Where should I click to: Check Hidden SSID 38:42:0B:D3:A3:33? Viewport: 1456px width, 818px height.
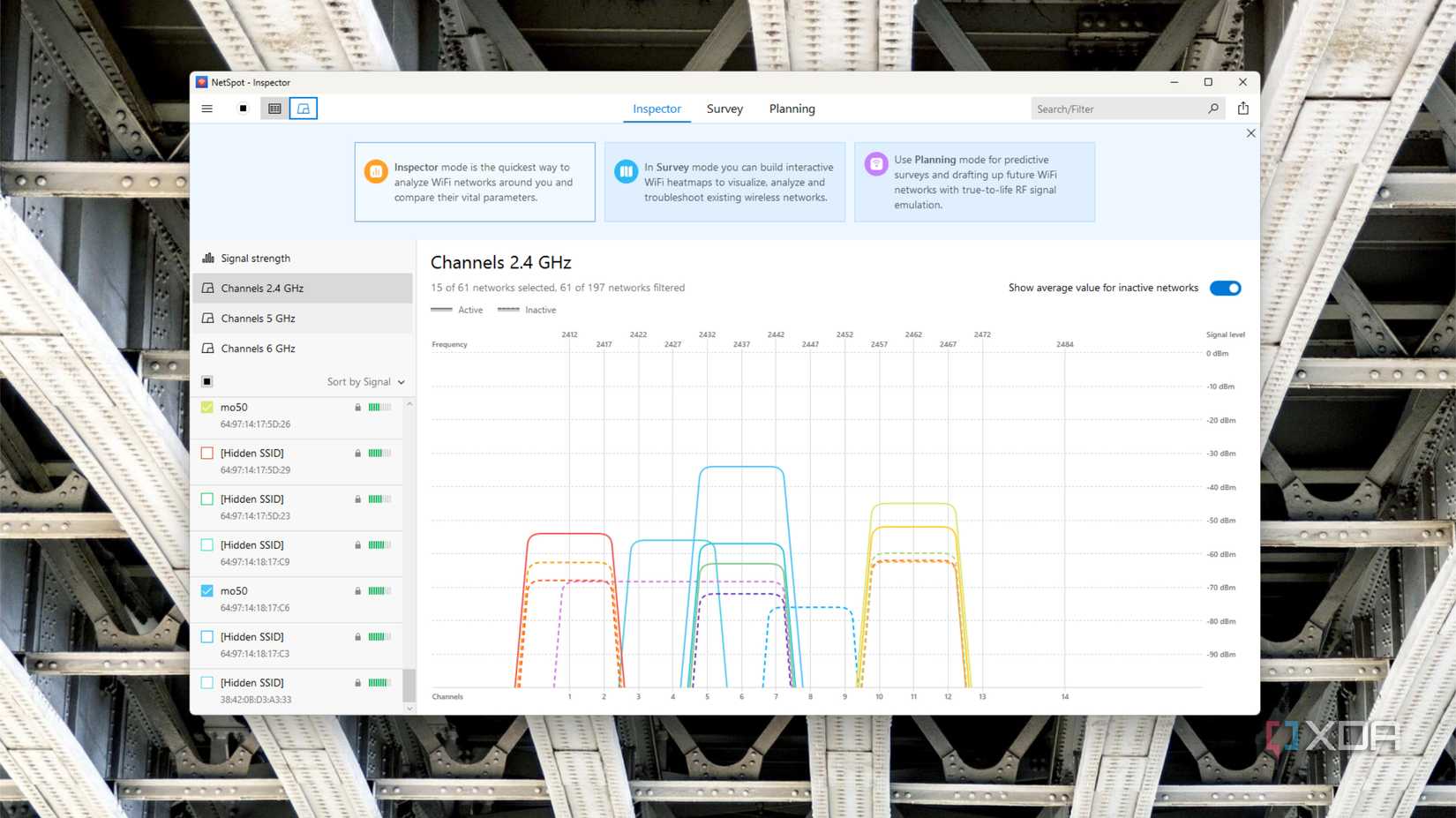[206, 682]
